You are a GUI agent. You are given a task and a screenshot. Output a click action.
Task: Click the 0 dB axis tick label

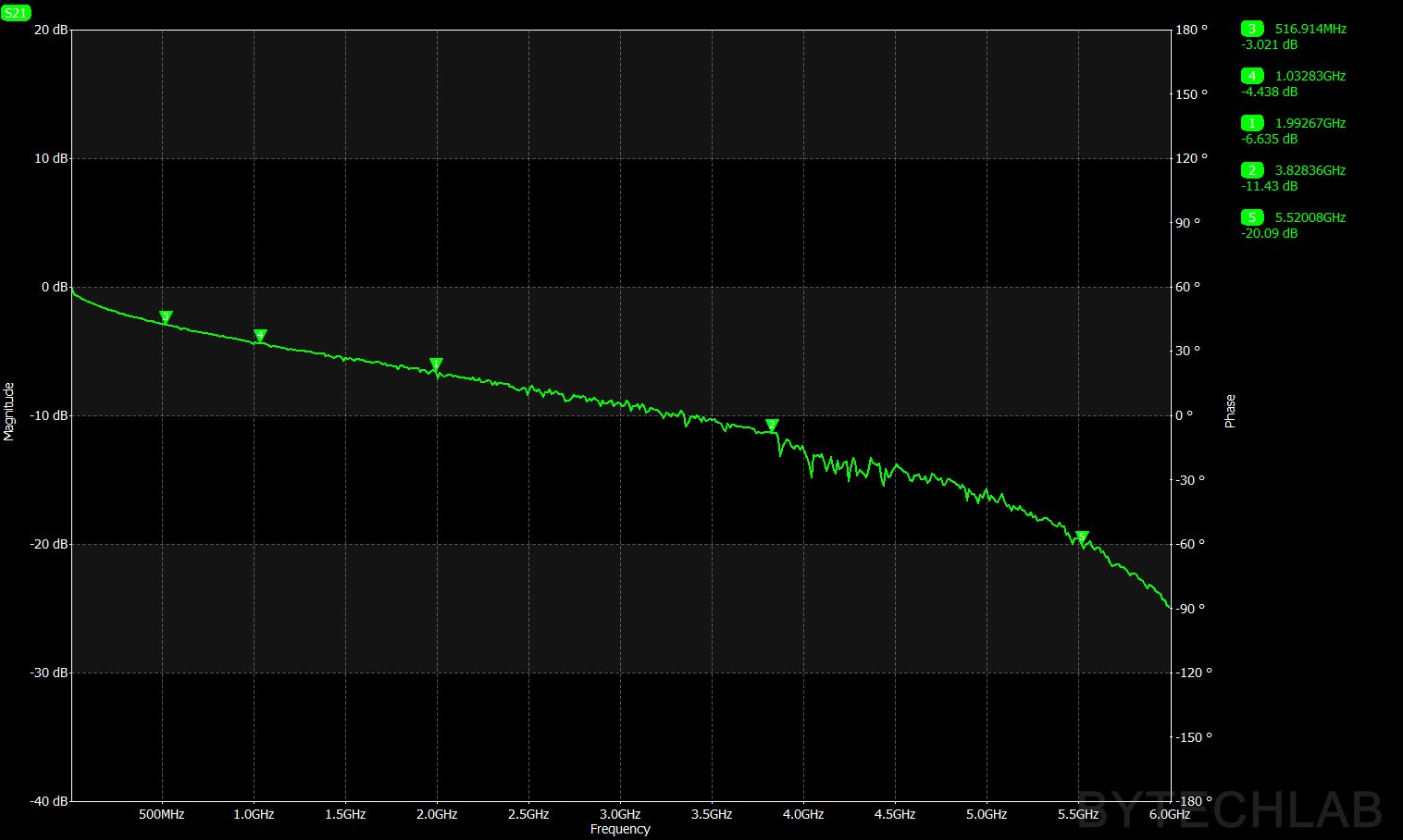[54, 287]
